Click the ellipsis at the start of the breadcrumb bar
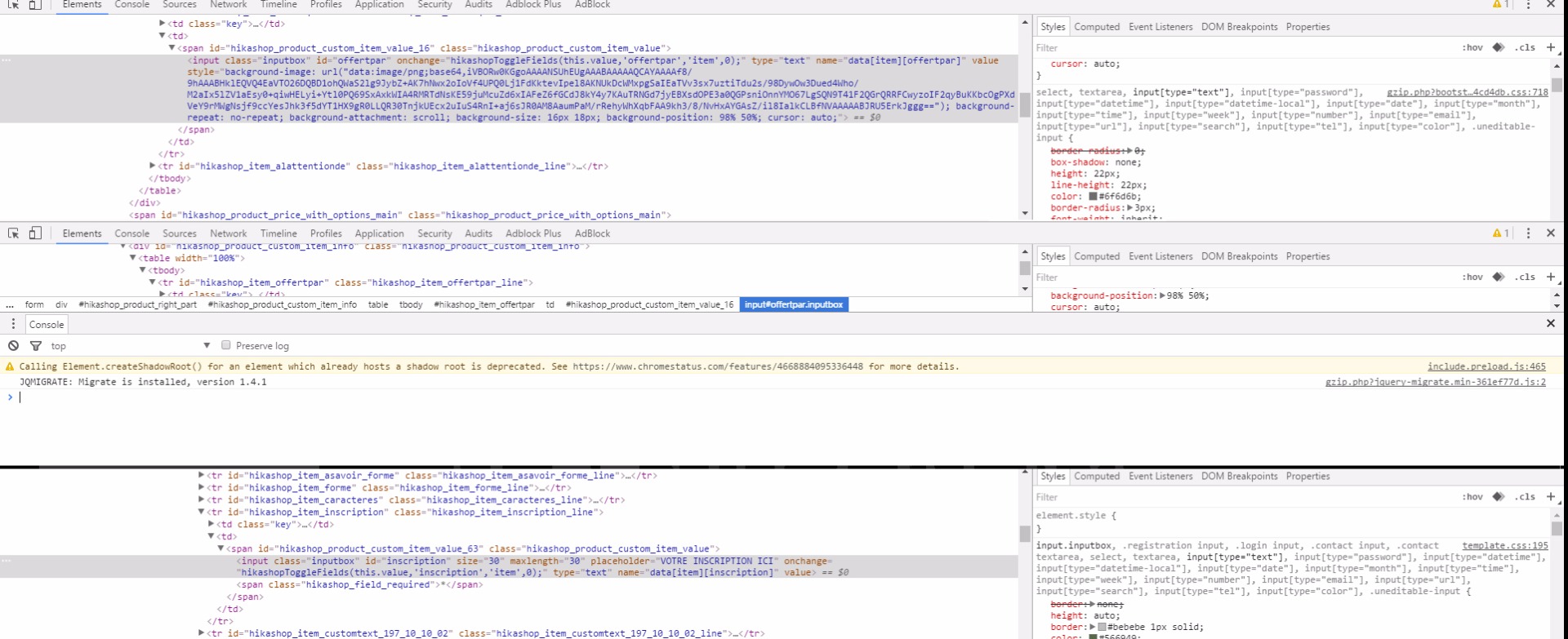The height and width of the screenshot is (639, 1568). [10, 305]
